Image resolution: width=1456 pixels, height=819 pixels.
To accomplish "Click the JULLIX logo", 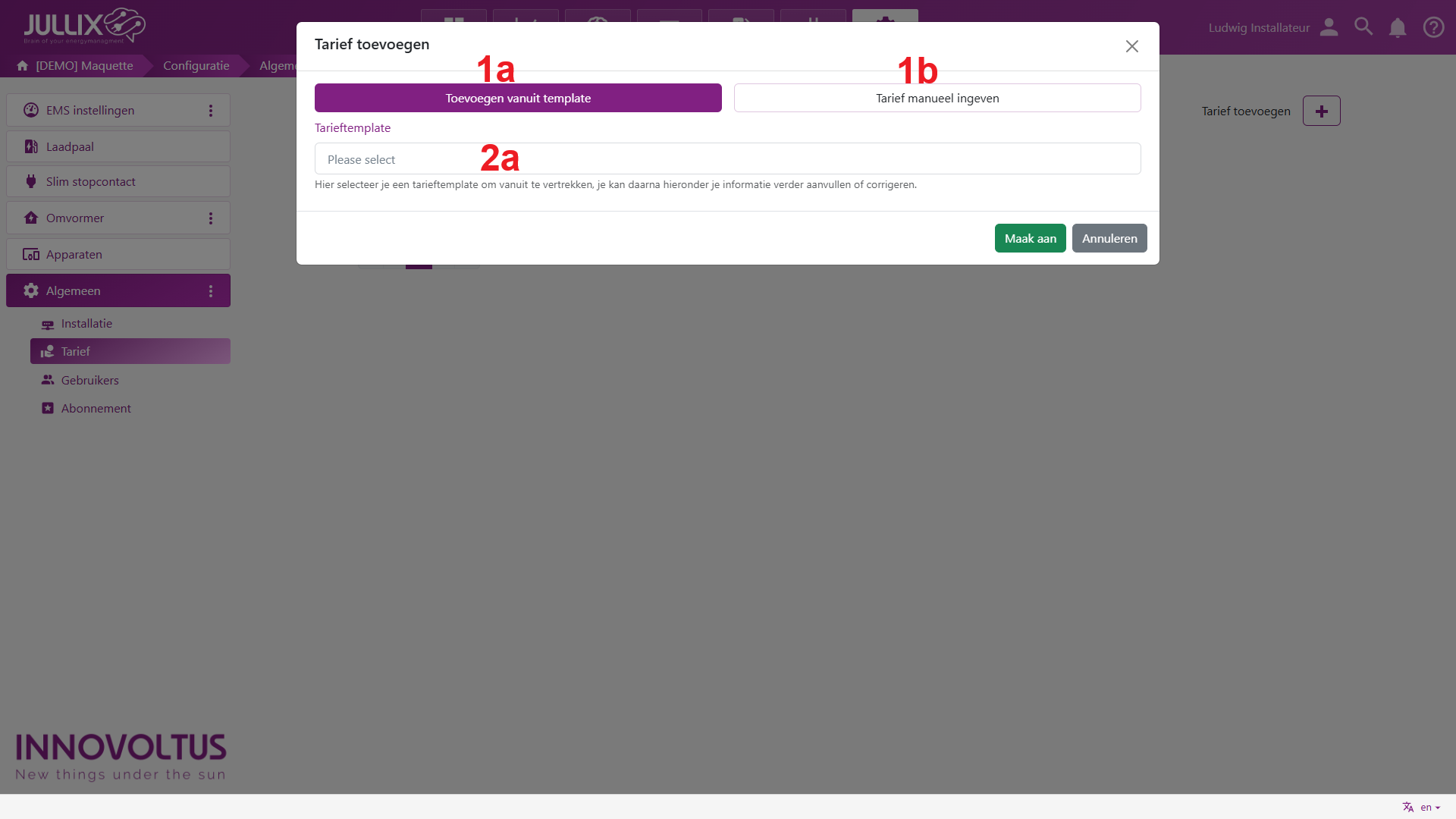I will pos(84,26).
